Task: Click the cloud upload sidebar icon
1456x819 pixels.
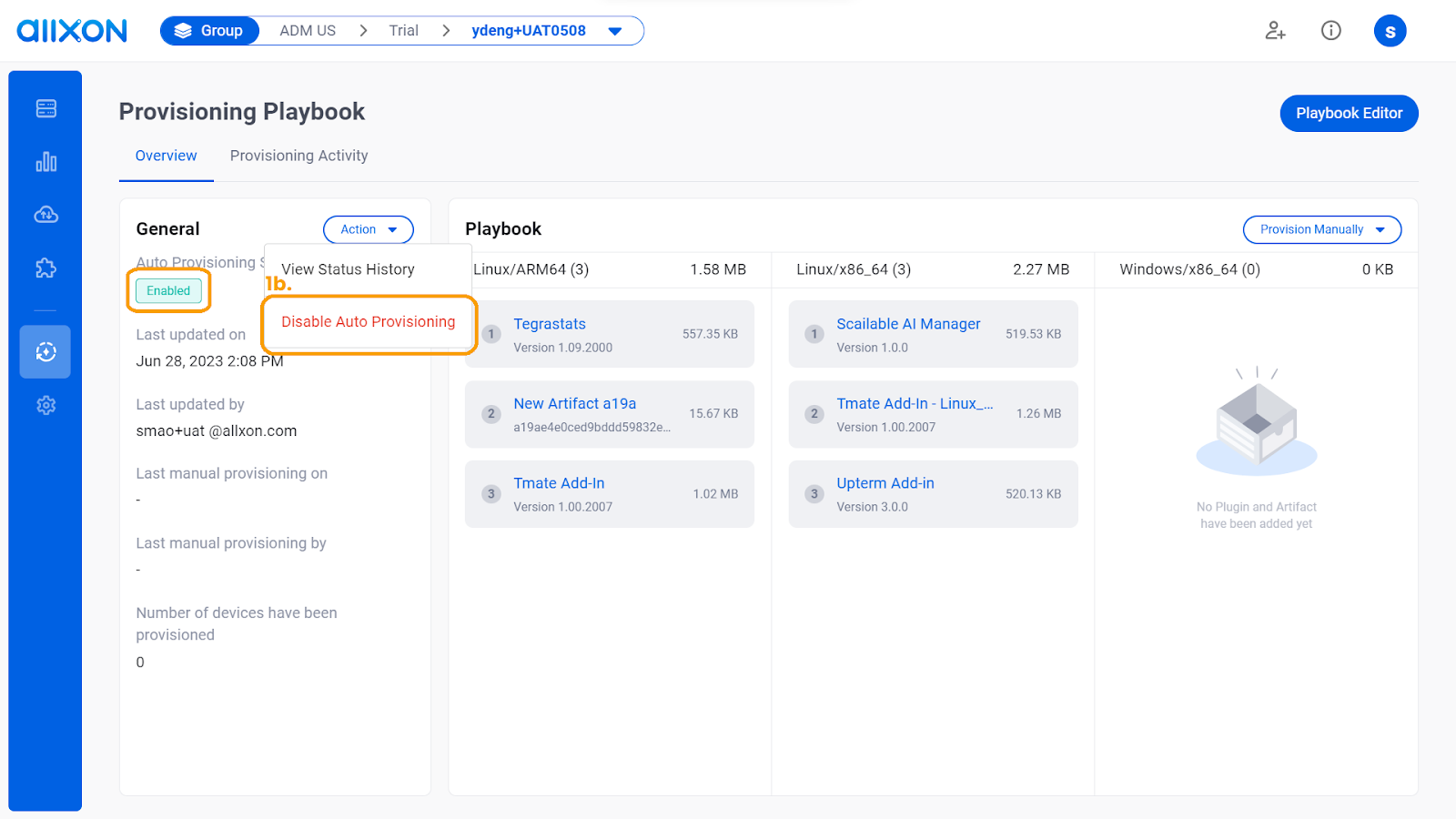Action: pos(45,215)
